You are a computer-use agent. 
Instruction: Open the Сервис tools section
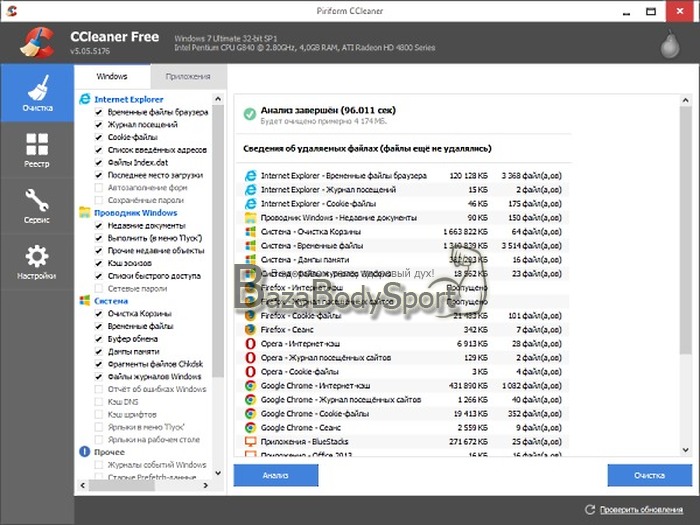tap(37, 206)
